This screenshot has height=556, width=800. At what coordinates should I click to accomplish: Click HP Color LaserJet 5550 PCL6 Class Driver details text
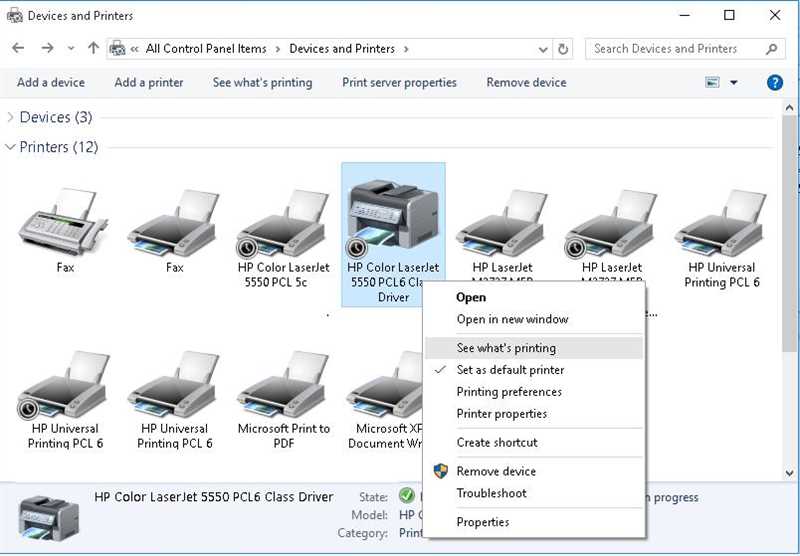[x=214, y=497]
